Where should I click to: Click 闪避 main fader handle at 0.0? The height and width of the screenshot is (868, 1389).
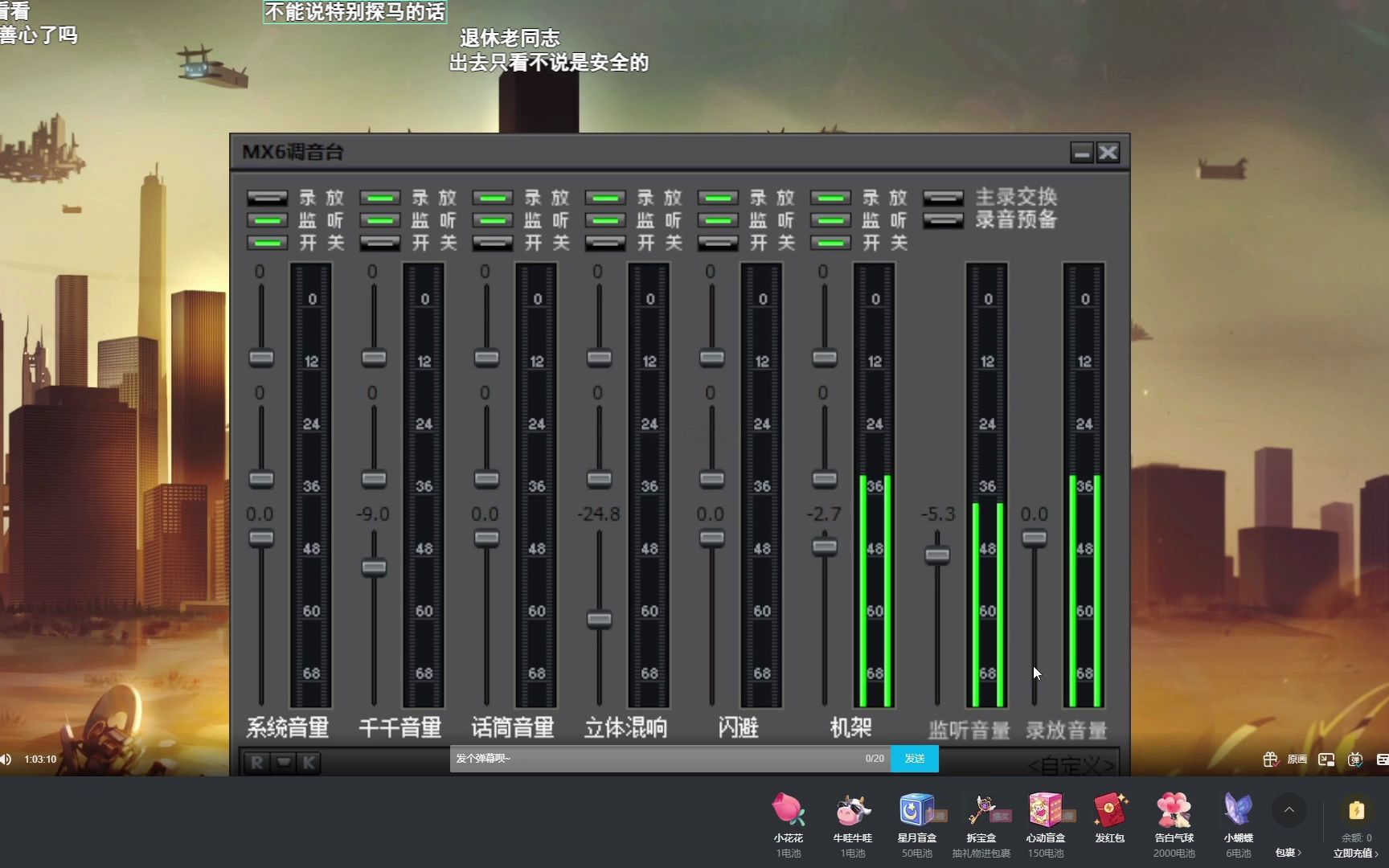click(x=711, y=538)
